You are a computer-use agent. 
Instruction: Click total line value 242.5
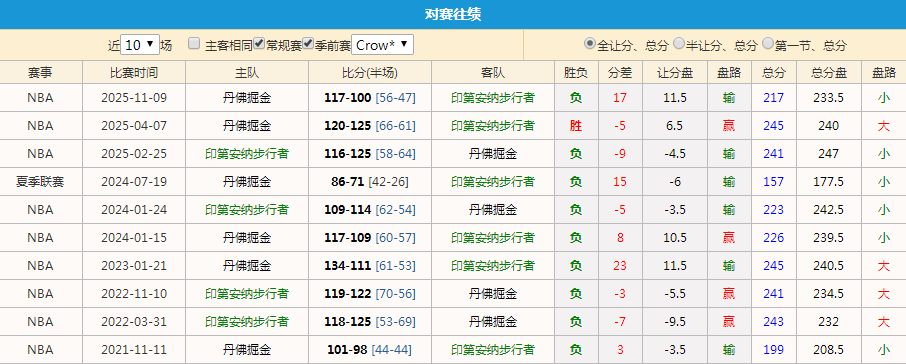829,210
